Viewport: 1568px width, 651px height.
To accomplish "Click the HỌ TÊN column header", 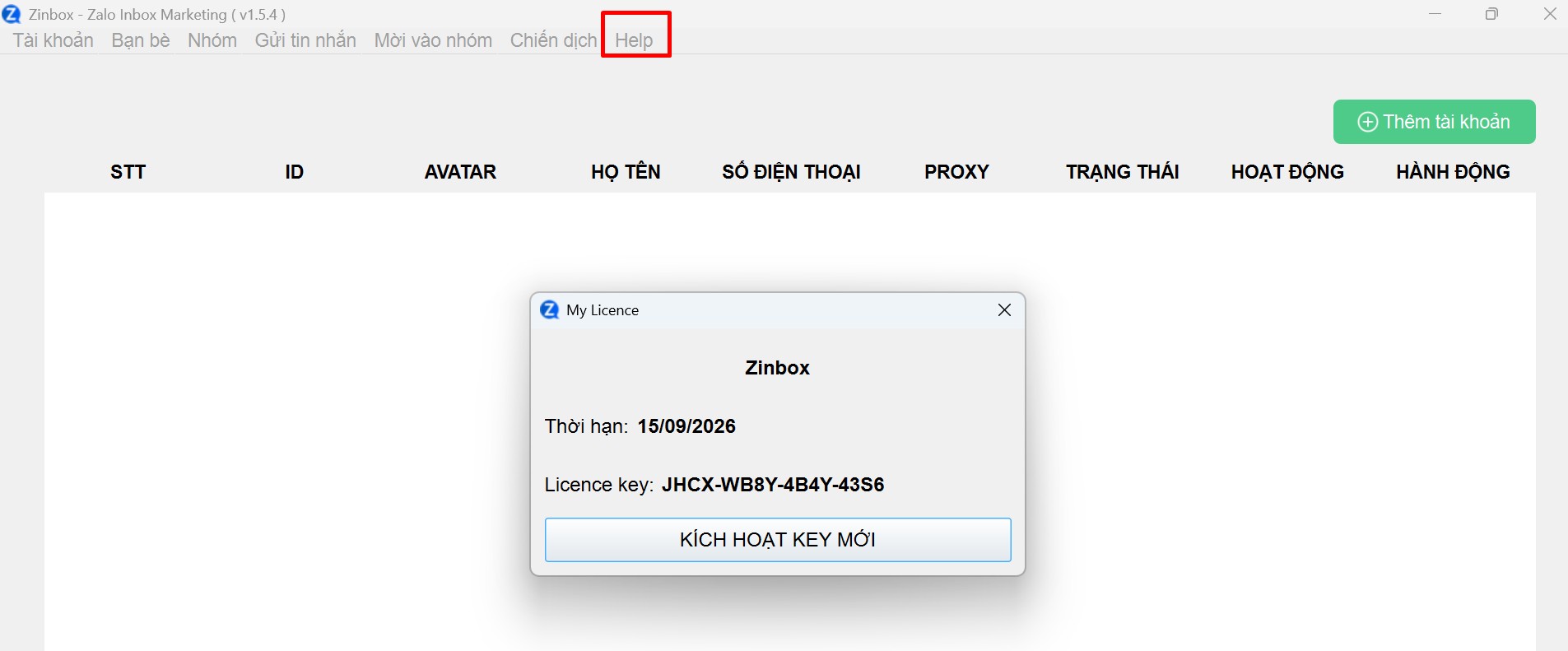I will click(626, 172).
